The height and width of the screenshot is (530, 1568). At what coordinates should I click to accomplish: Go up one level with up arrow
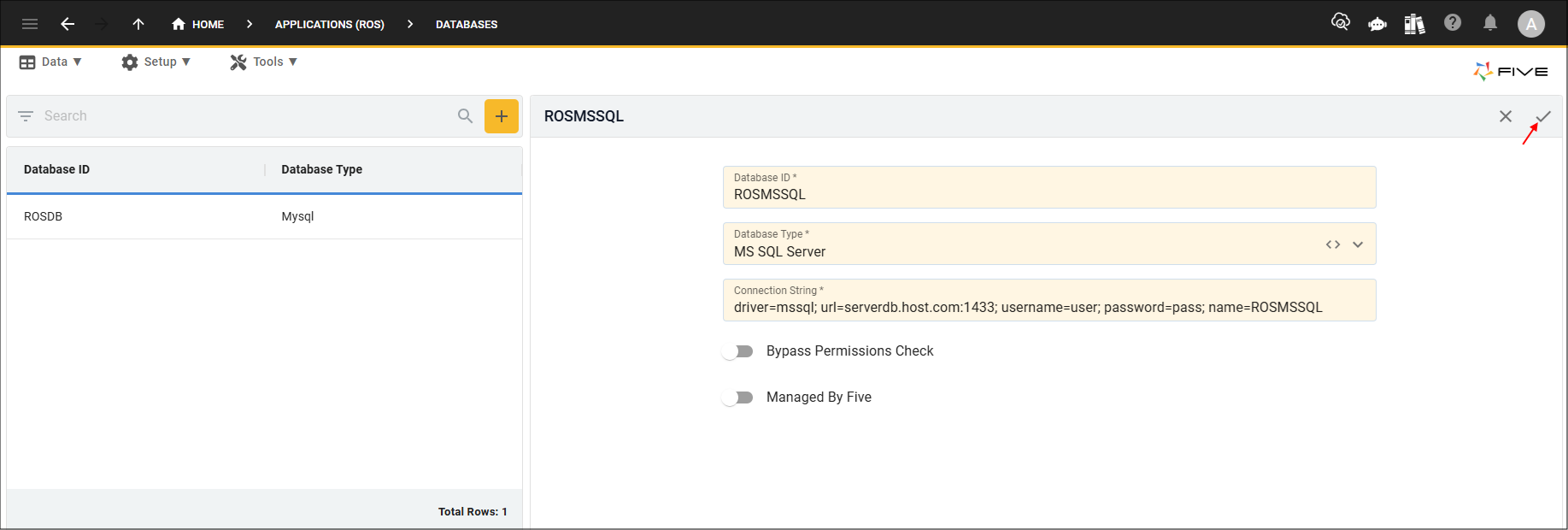[138, 24]
